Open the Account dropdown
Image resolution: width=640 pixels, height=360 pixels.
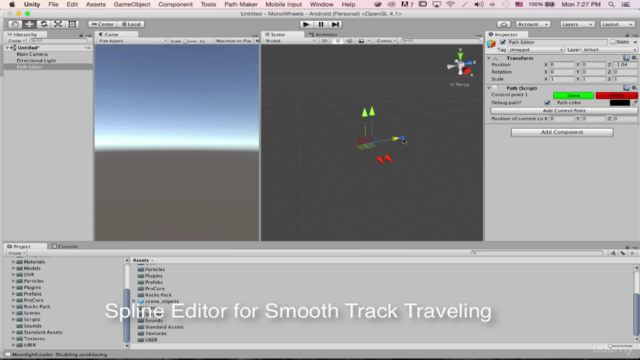coord(533,24)
